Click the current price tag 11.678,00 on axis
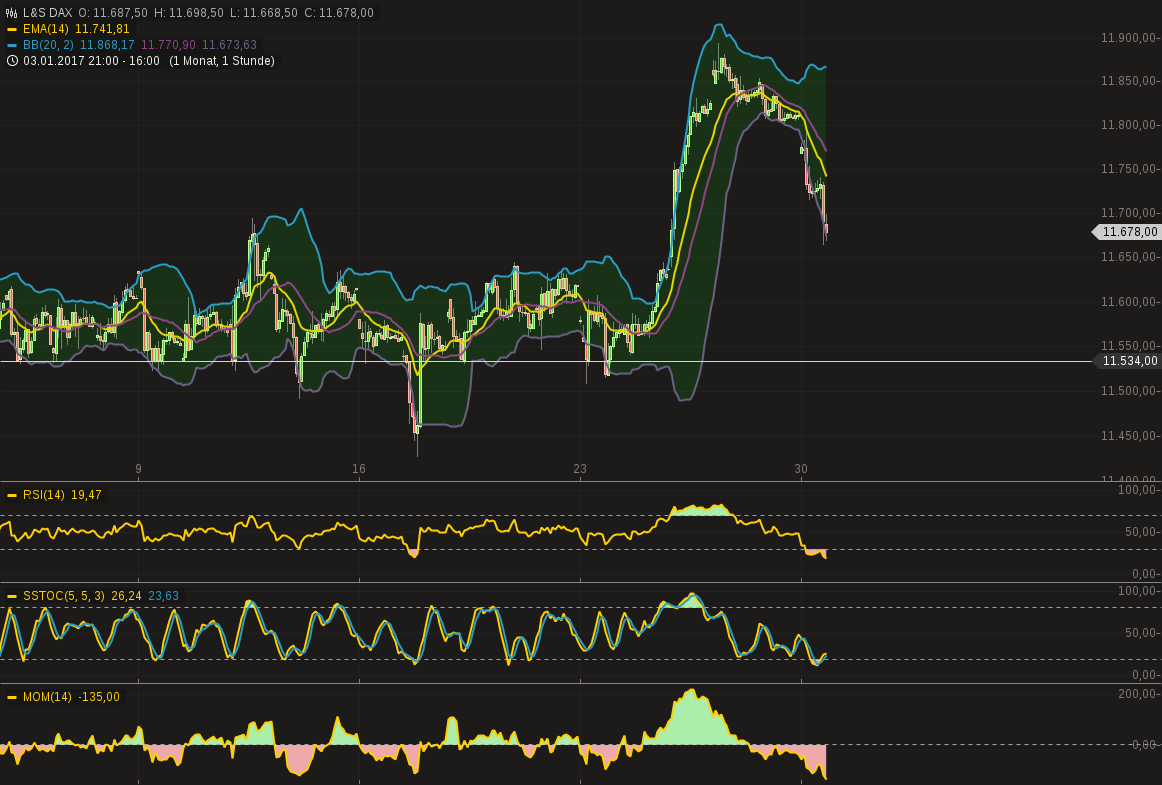 (1129, 232)
